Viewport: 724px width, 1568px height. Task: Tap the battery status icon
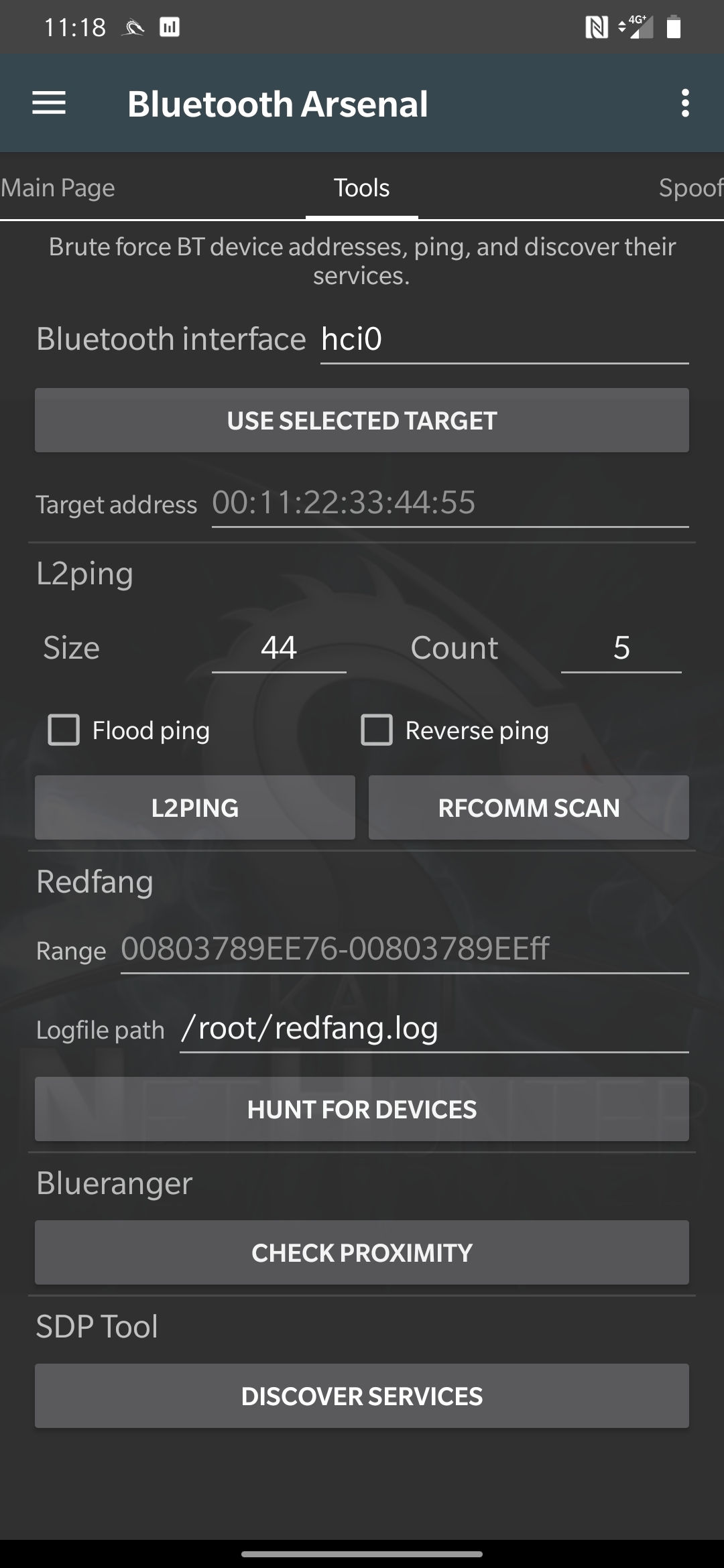[x=673, y=27]
